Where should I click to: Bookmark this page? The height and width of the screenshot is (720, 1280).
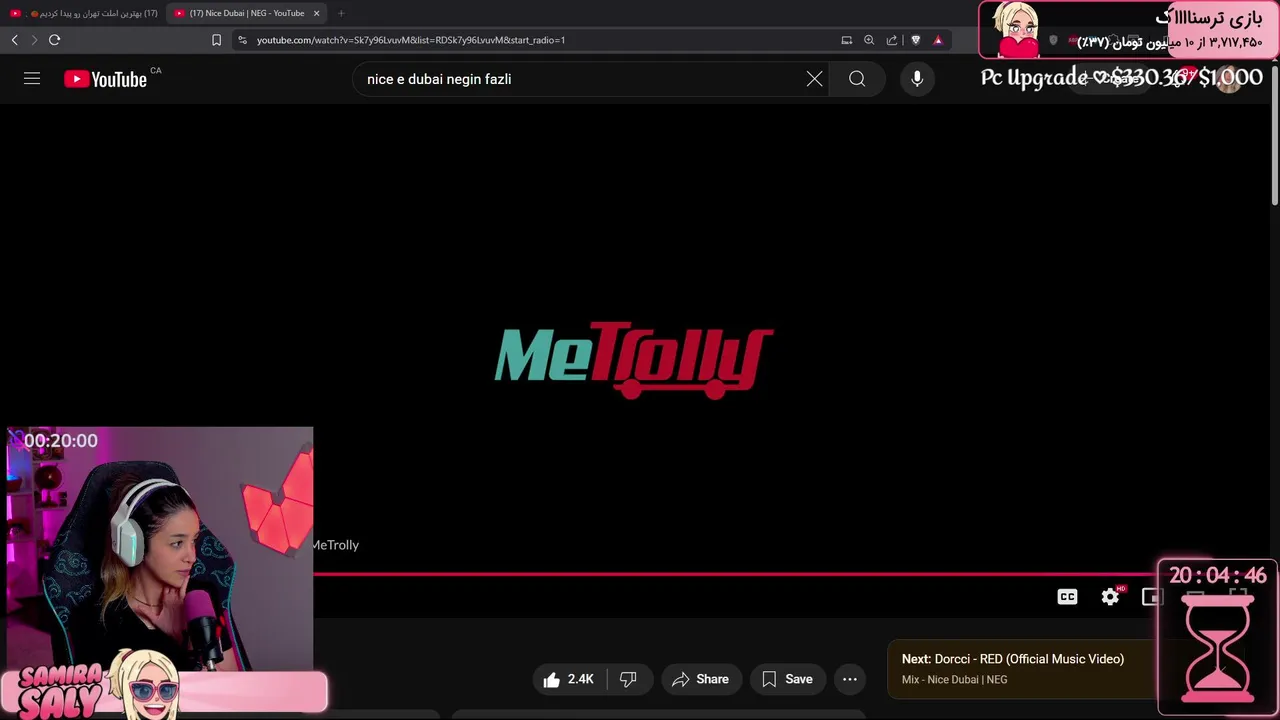pos(216,40)
